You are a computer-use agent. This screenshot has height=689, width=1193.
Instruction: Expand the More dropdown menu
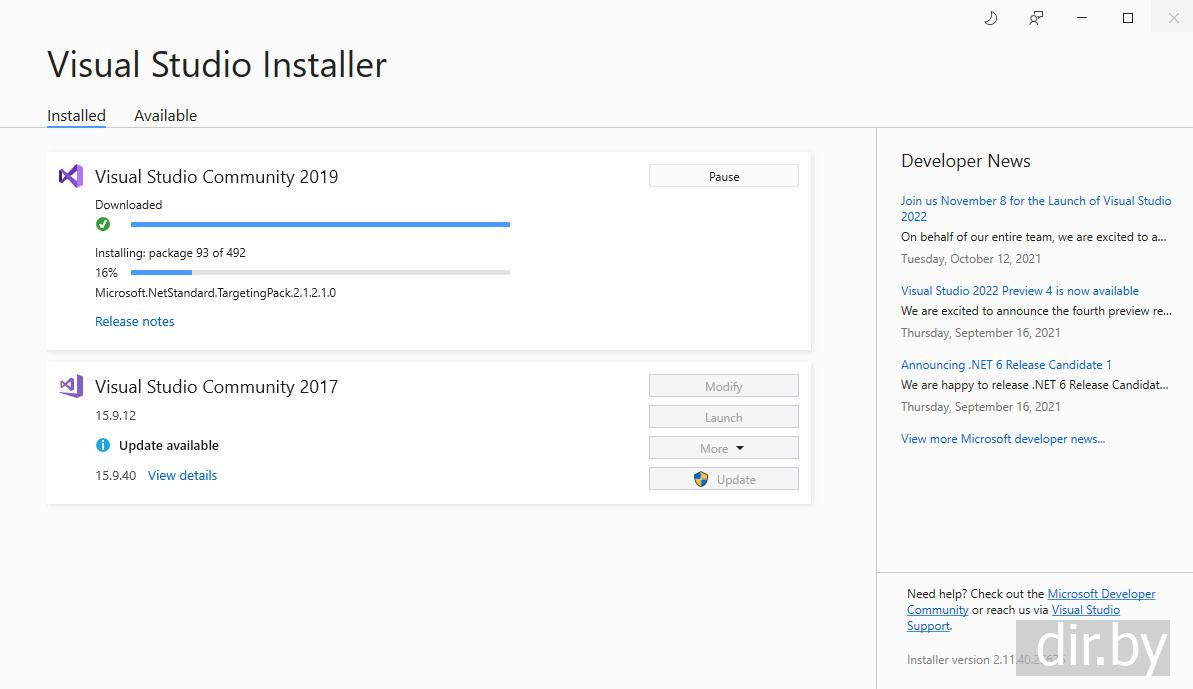pos(723,448)
